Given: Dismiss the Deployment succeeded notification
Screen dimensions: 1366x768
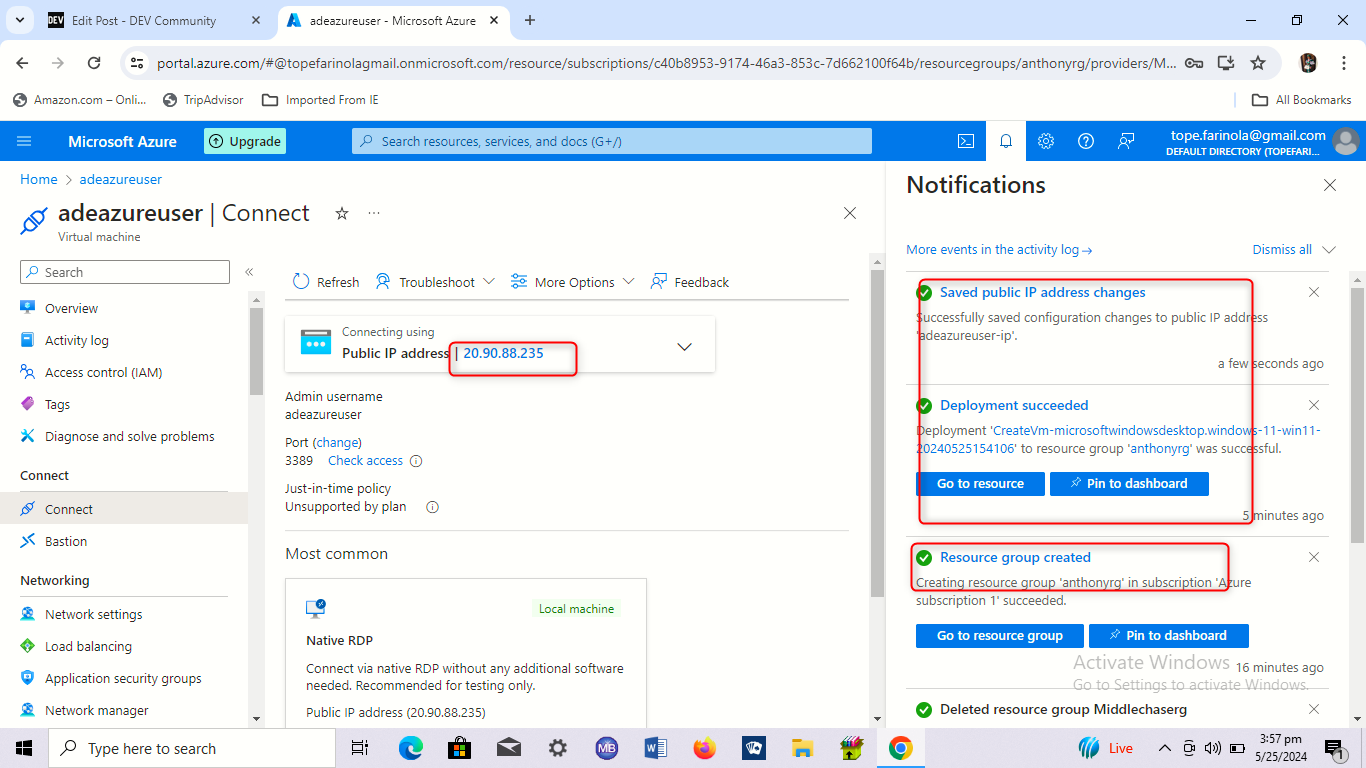Looking at the screenshot, I should (1314, 405).
